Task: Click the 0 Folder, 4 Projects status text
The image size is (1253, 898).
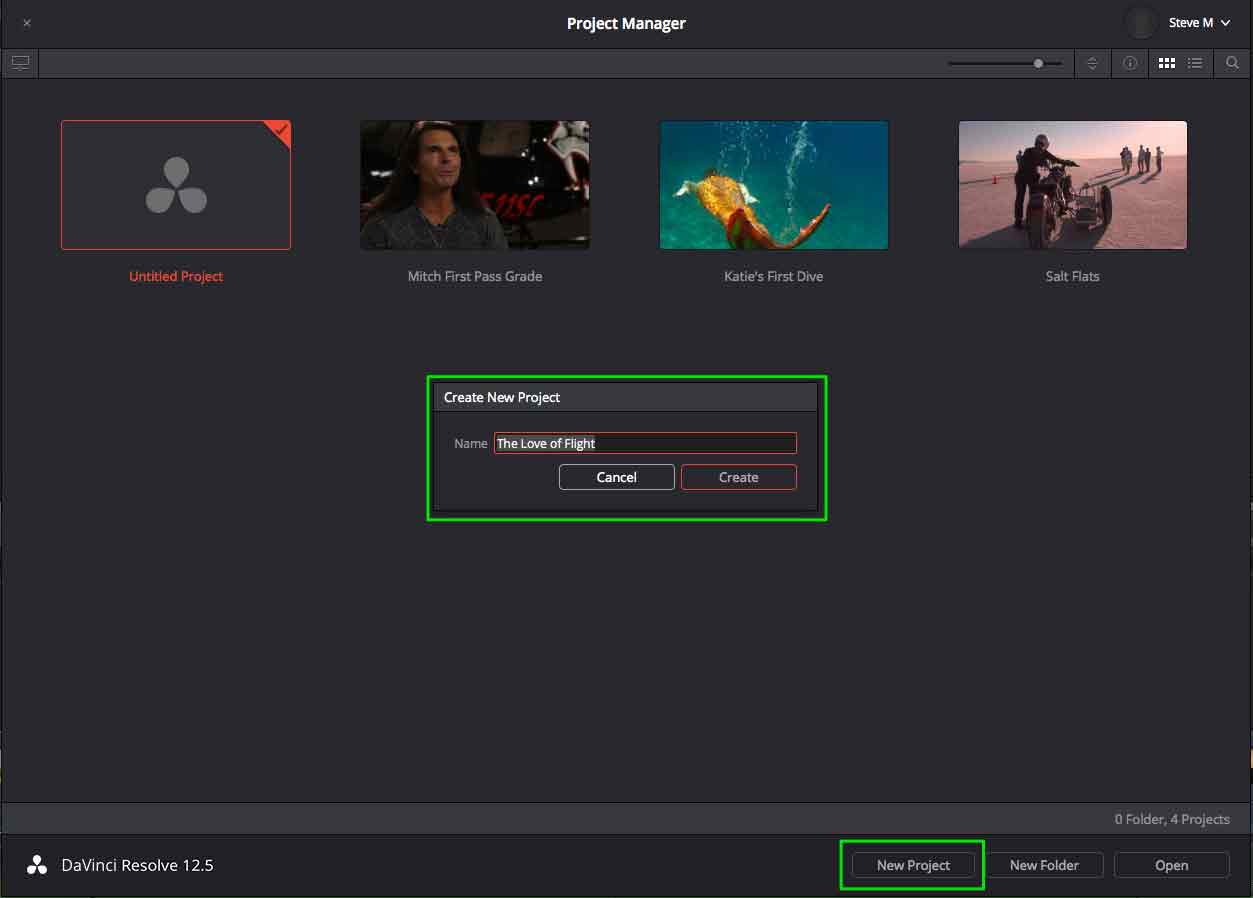Action: pyautogui.click(x=1172, y=819)
